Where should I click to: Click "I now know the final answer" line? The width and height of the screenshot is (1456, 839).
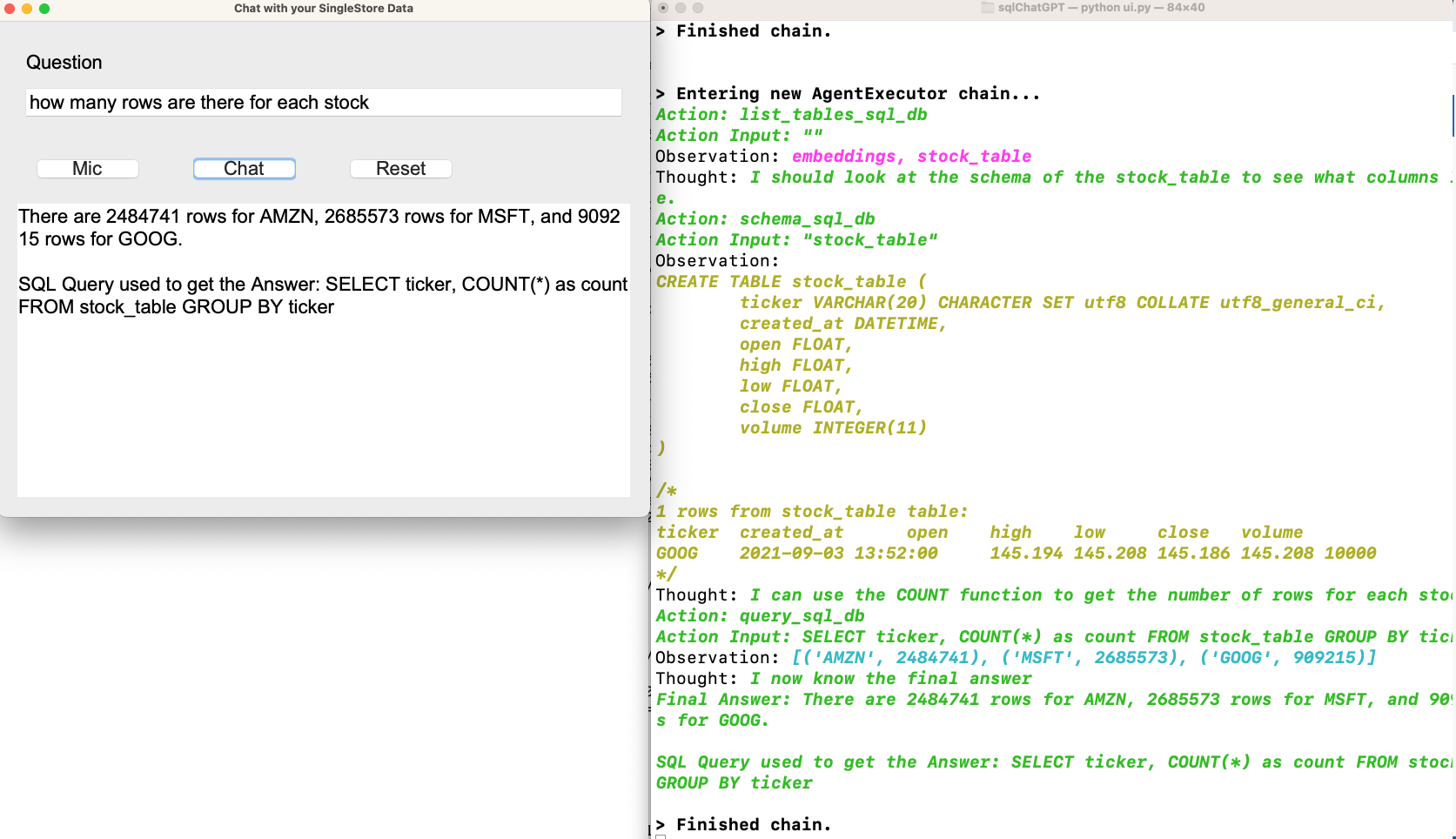890,678
